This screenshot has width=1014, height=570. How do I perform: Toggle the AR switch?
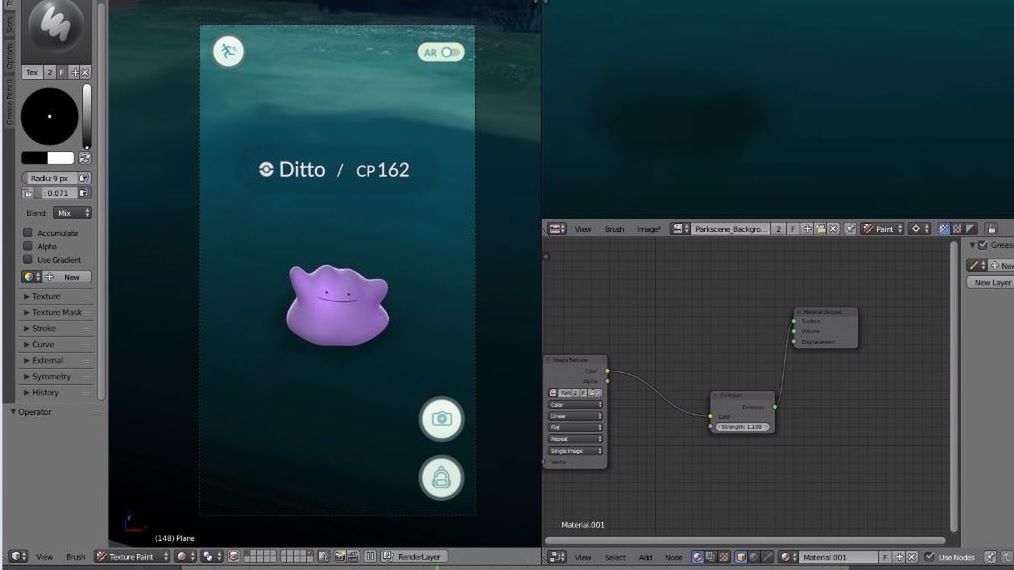click(x=441, y=52)
